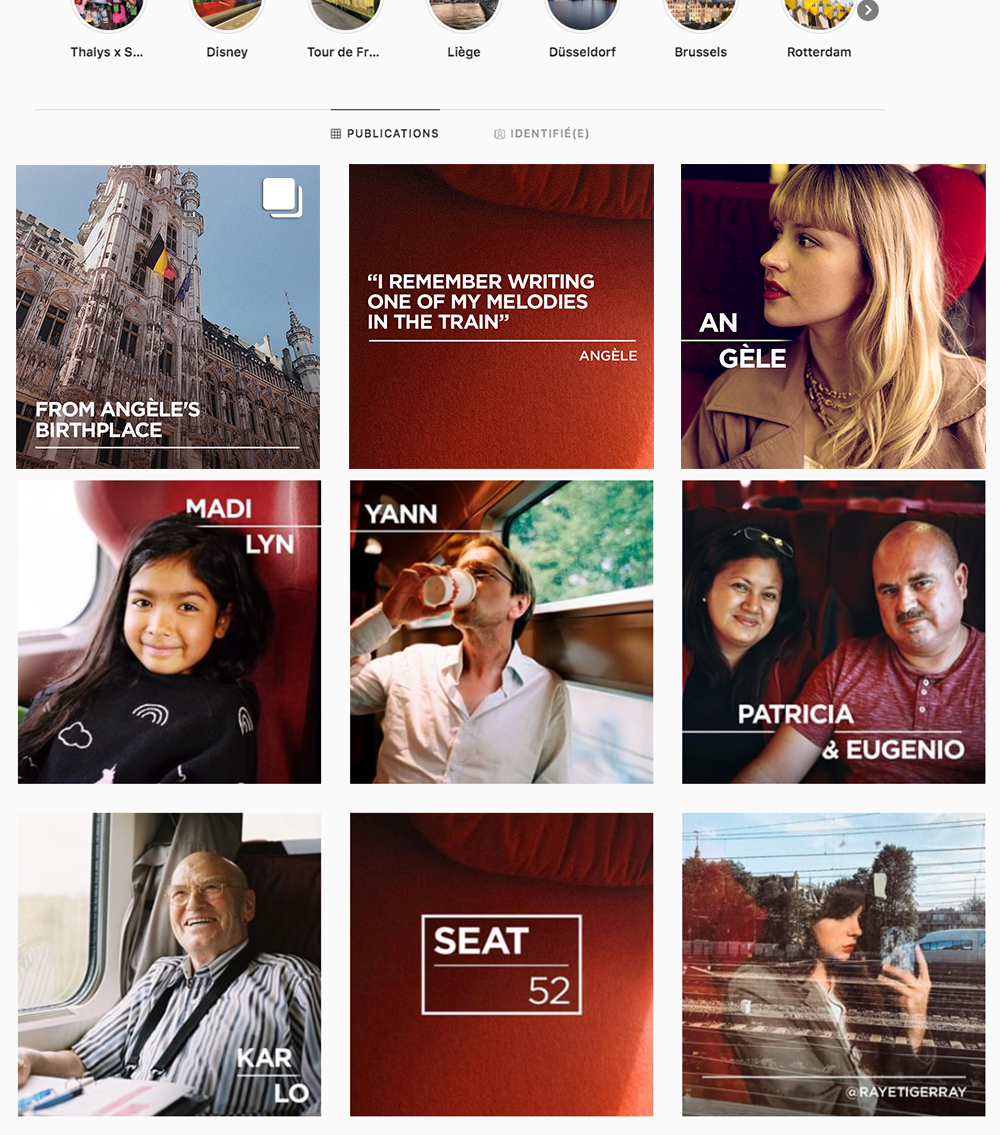Viewport: 1000px width, 1135px height.
Task: Click the multi-photo carousel icon on the first post
Action: pos(282,198)
